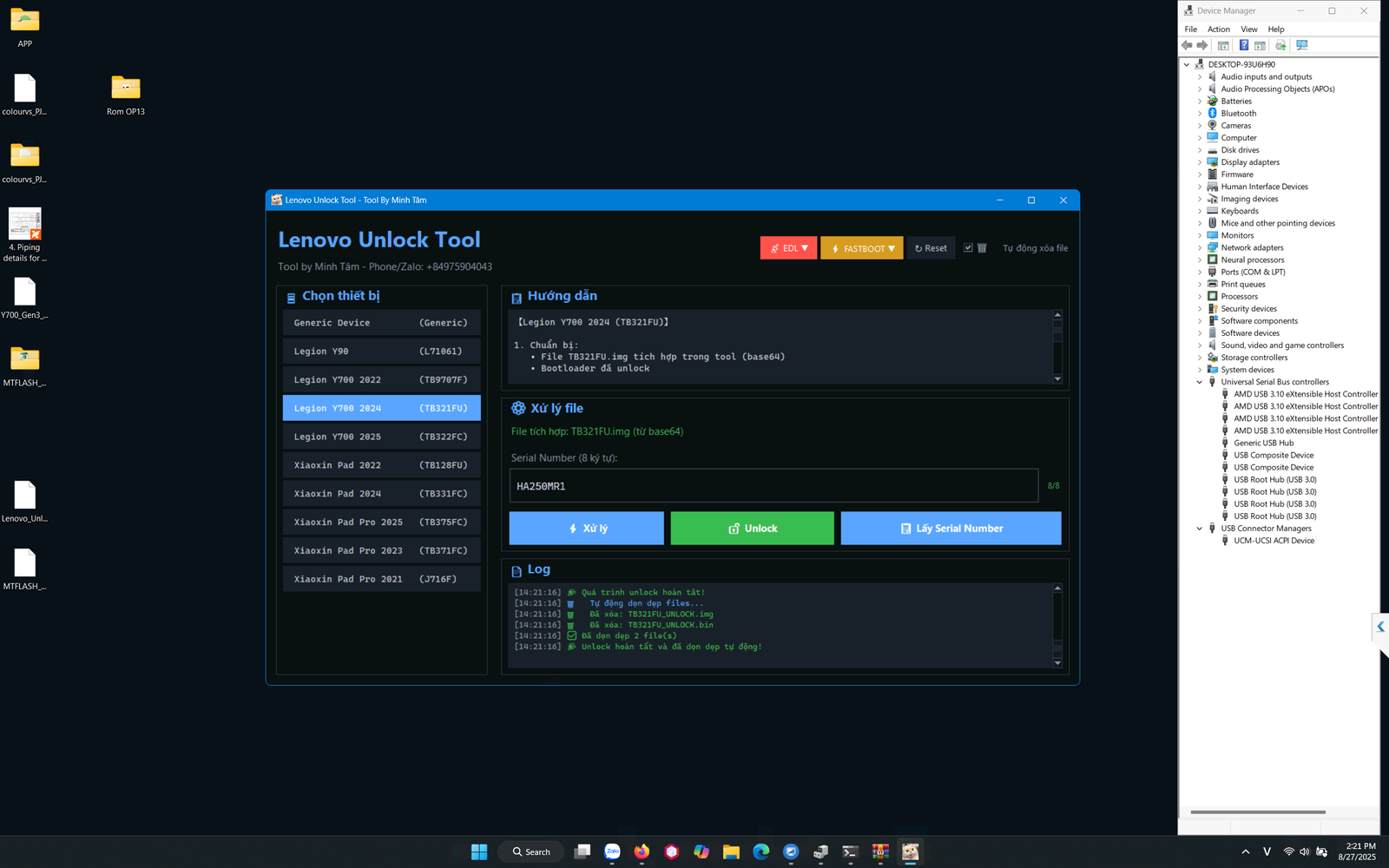Viewport: 1389px width, 868px height.
Task: Collapse Universal Serial Bus controllers node
Action: (1200, 382)
